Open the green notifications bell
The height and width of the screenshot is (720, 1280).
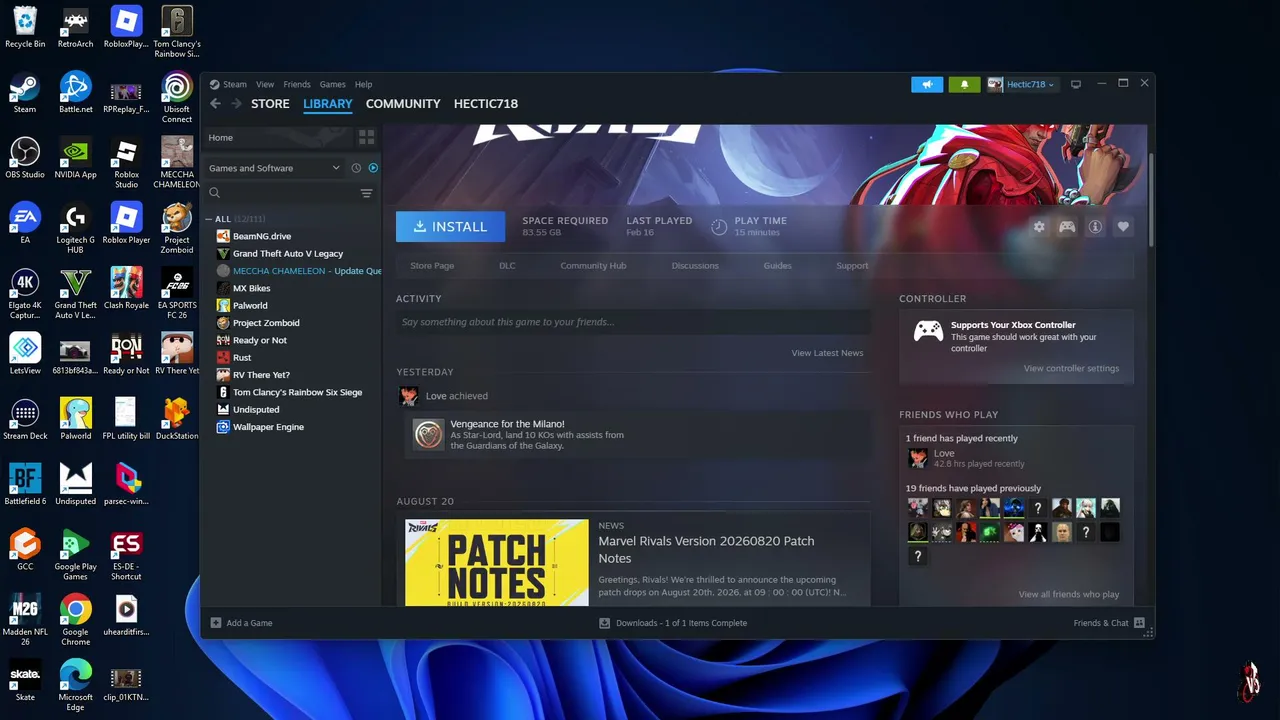click(x=964, y=84)
